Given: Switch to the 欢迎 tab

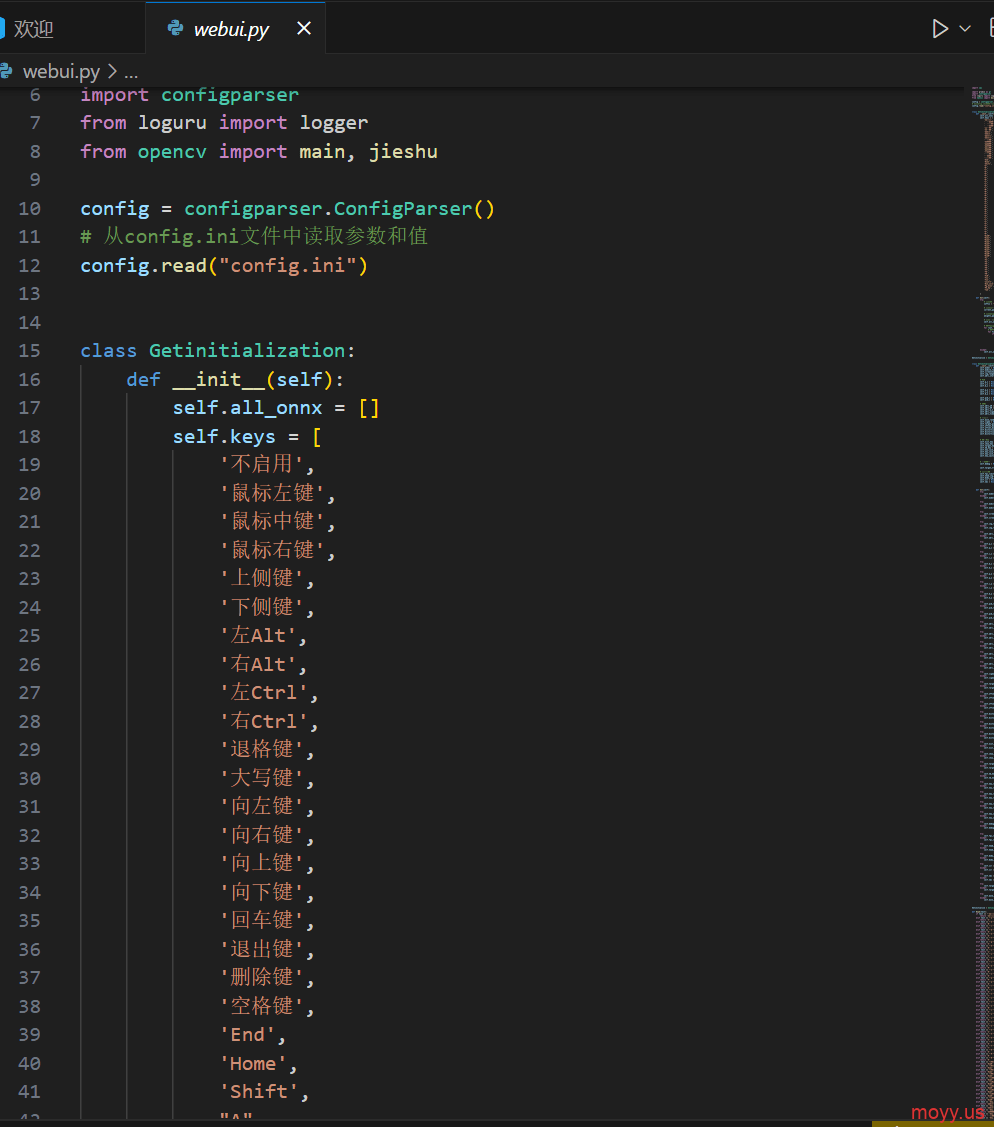Looking at the screenshot, I should tap(34, 29).
